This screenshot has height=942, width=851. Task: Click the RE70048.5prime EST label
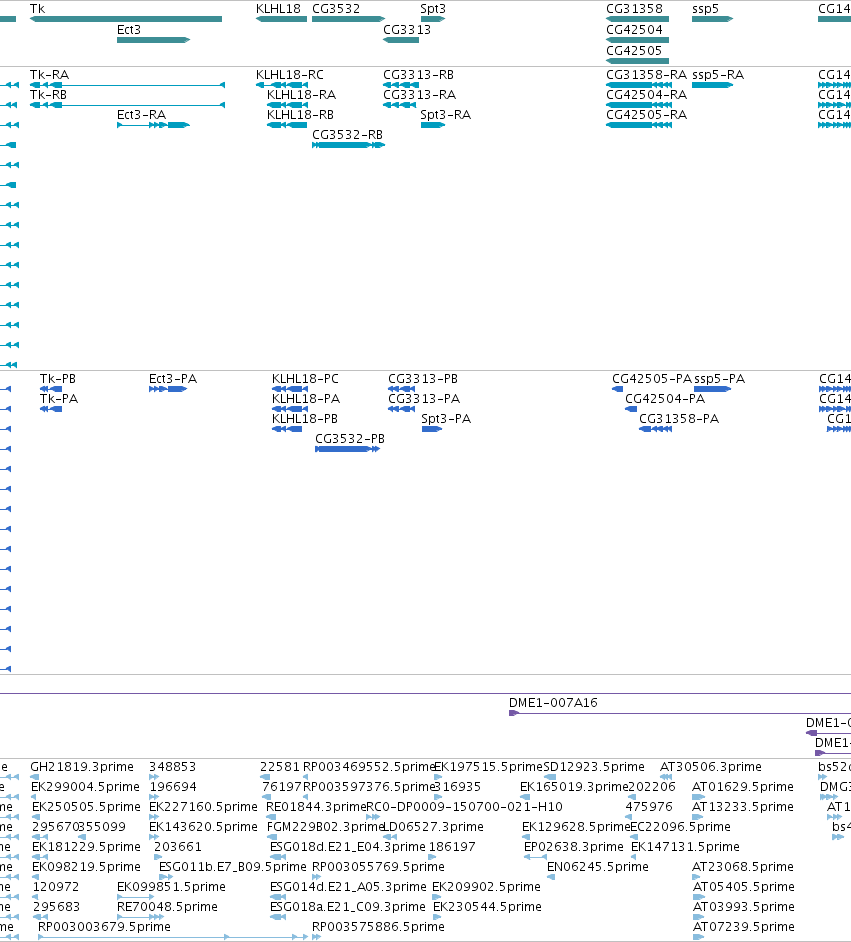(168, 907)
